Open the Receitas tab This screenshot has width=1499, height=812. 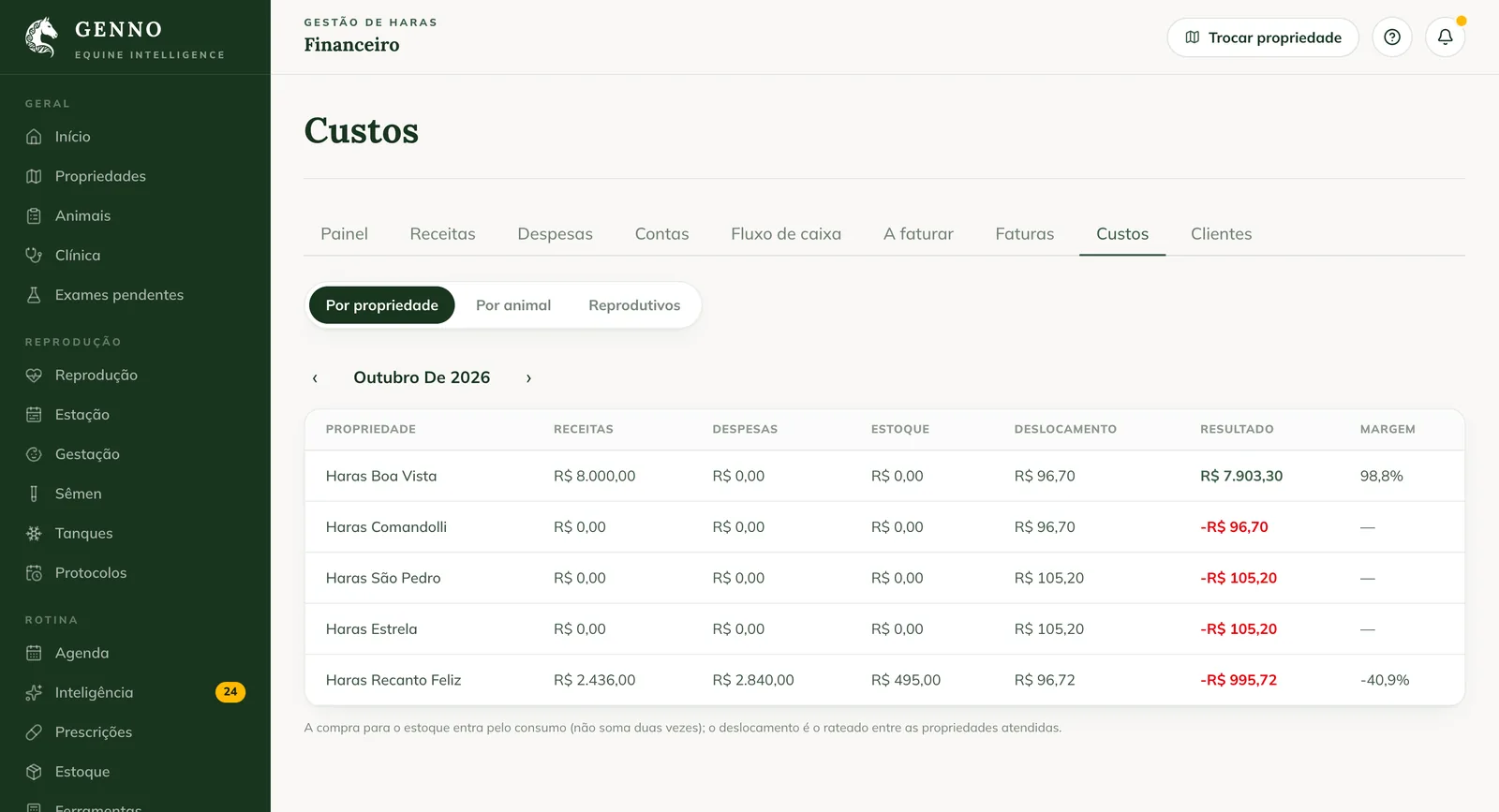click(442, 234)
